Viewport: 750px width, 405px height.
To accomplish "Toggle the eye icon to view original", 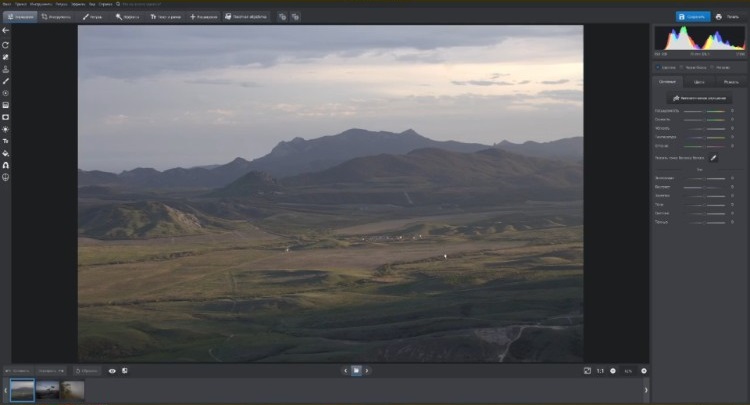I will point(112,371).
